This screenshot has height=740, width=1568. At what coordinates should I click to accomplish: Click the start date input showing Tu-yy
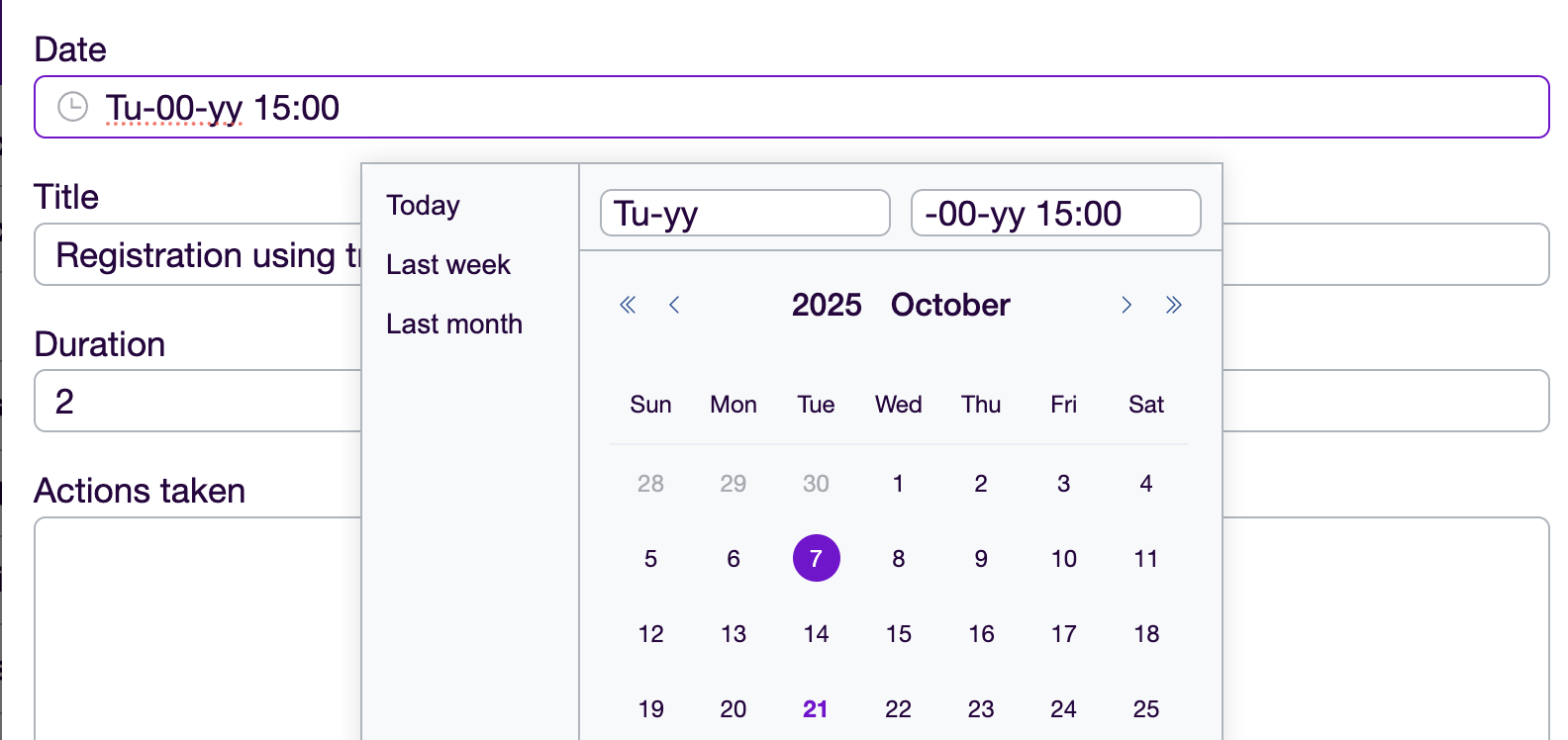pyautogui.click(x=744, y=214)
